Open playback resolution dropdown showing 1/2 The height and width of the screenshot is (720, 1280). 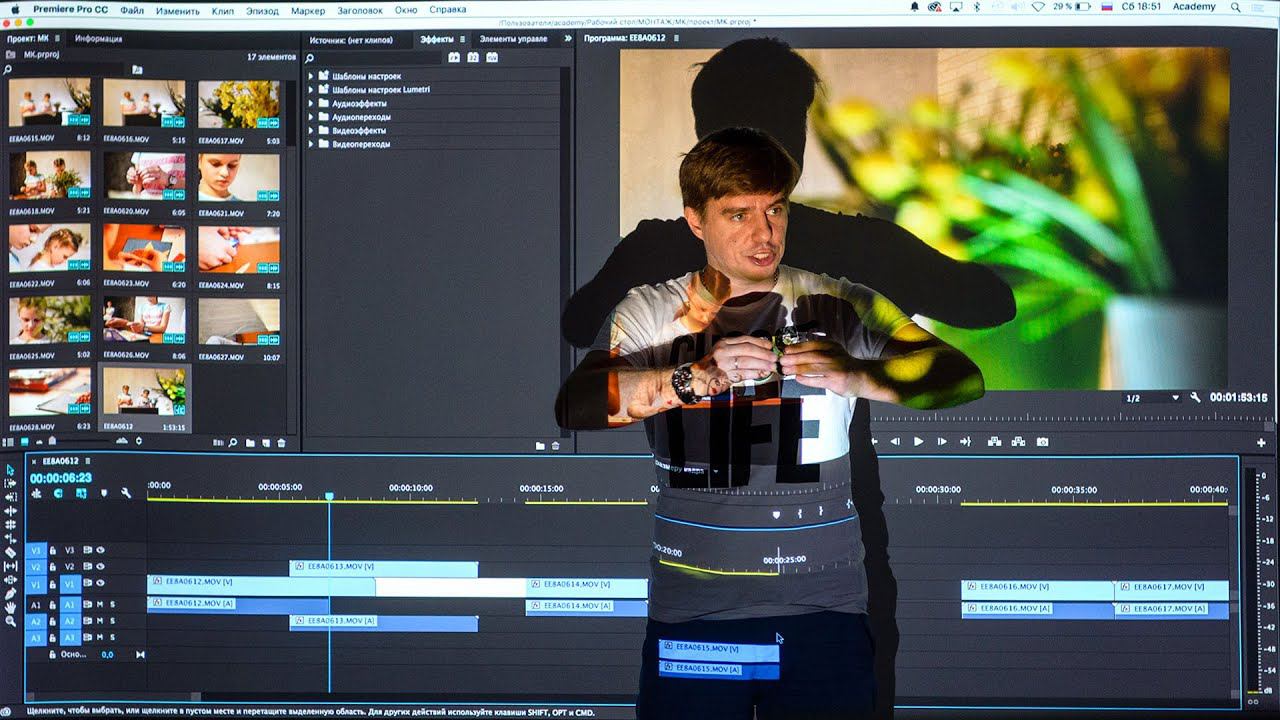pyautogui.click(x=1152, y=398)
